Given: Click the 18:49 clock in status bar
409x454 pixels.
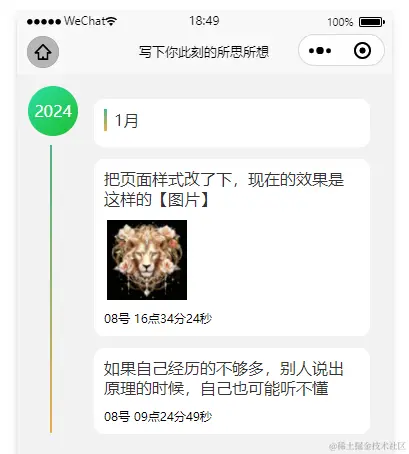Looking at the screenshot, I should pos(204,21).
